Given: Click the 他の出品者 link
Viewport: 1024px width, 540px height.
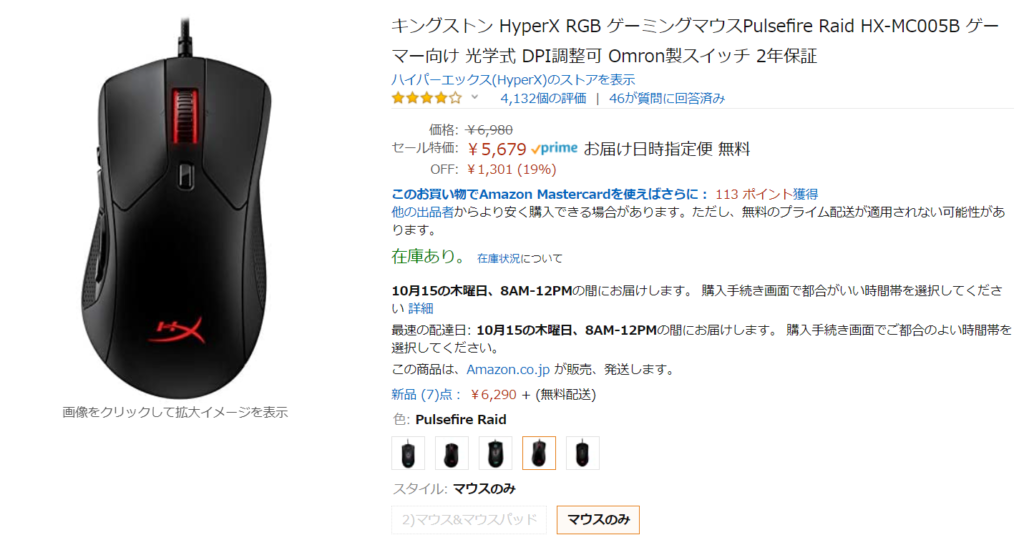Looking at the screenshot, I should click(423, 212).
